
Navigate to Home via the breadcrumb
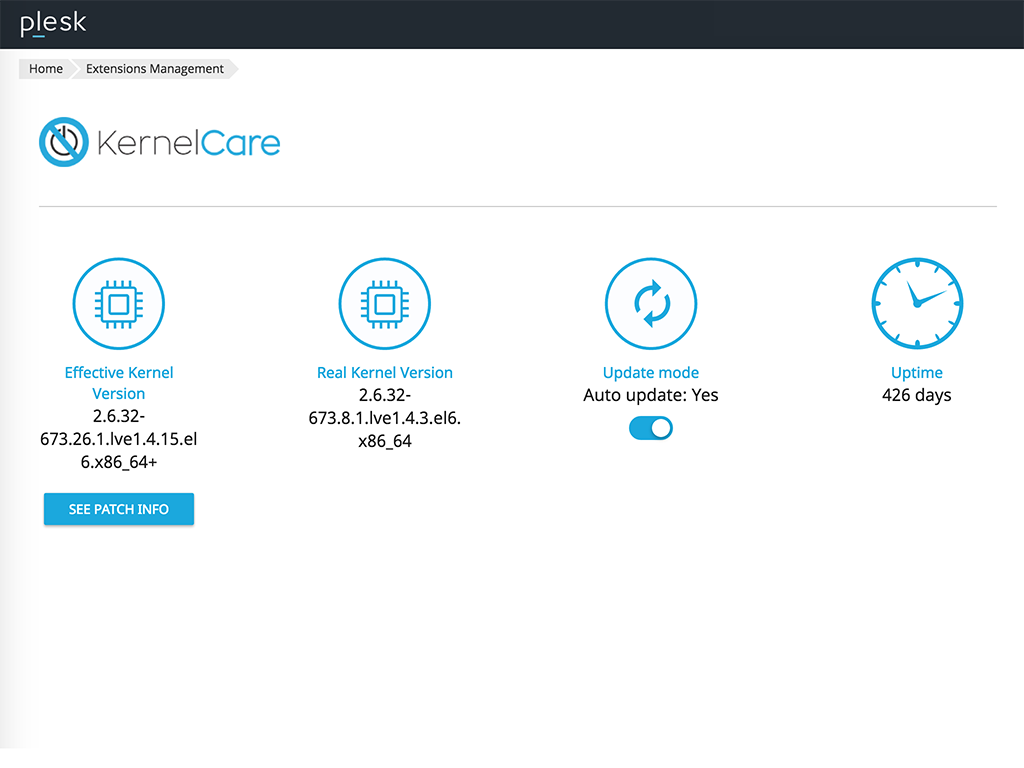[x=45, y=68]
